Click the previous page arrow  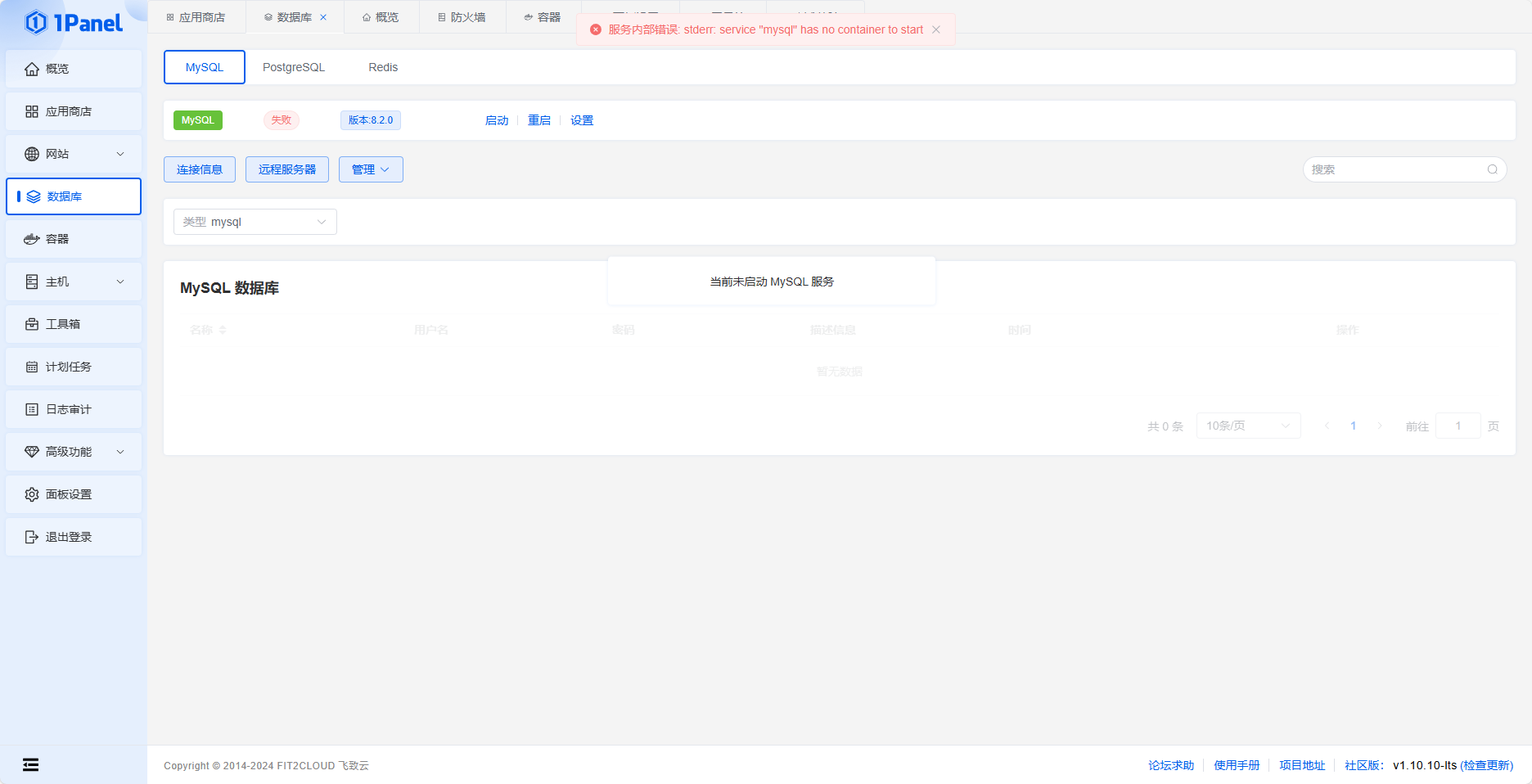pos(1327,426)
